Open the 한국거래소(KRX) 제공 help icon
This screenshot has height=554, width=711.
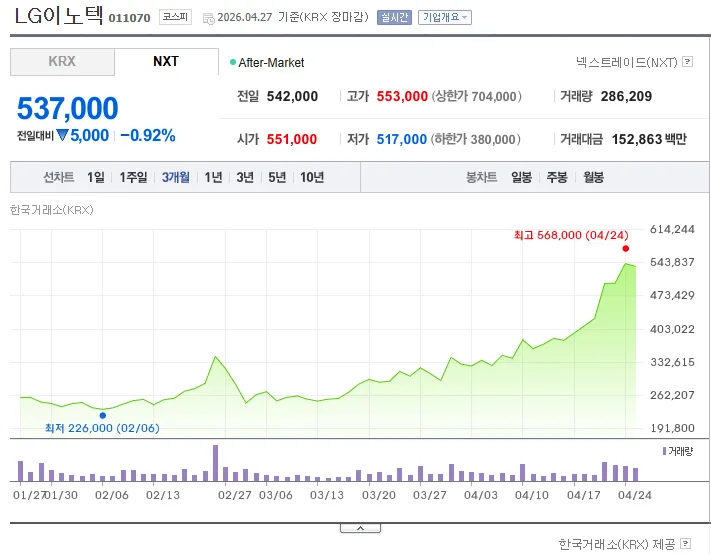(686, 543)
